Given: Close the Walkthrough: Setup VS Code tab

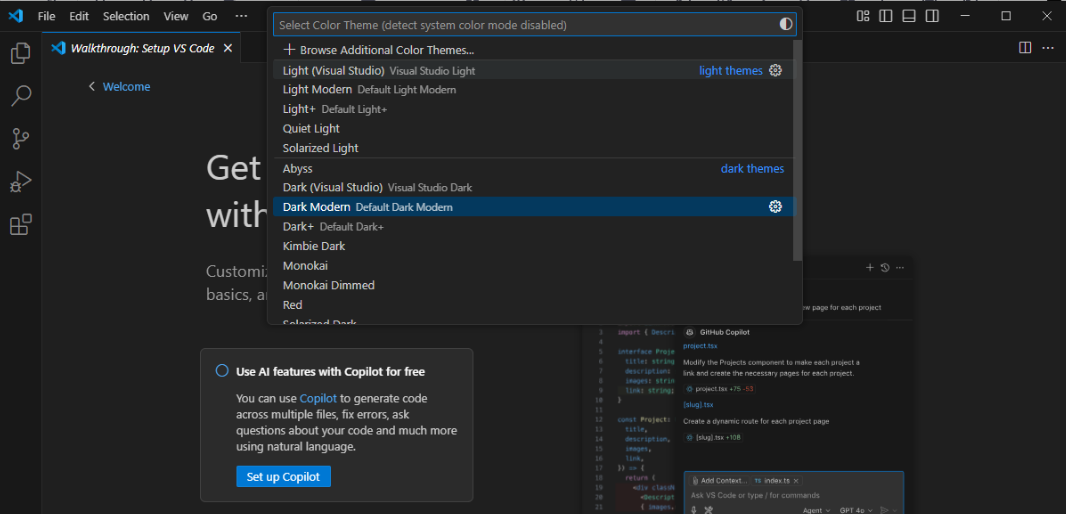Looking at the screenshot, I should tap(228, 48).
